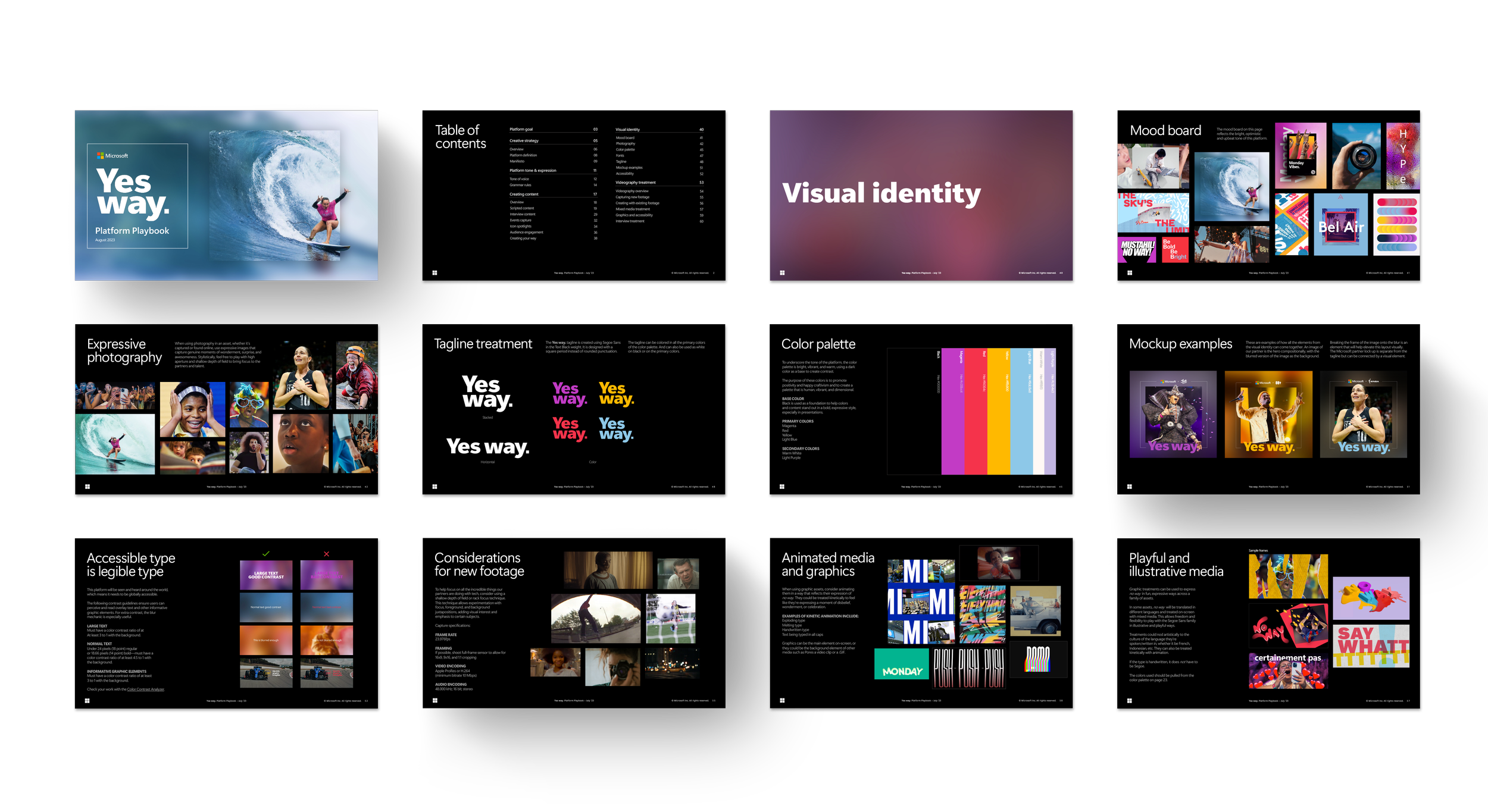Click the Bel Air image on the mood board
The height and width of the screenshot is (812, 1488).
click(1340, 225)
